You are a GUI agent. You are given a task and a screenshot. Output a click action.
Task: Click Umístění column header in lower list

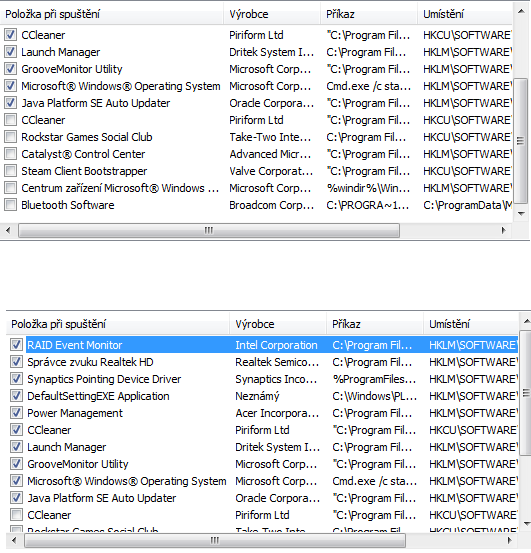click(471, 324)
